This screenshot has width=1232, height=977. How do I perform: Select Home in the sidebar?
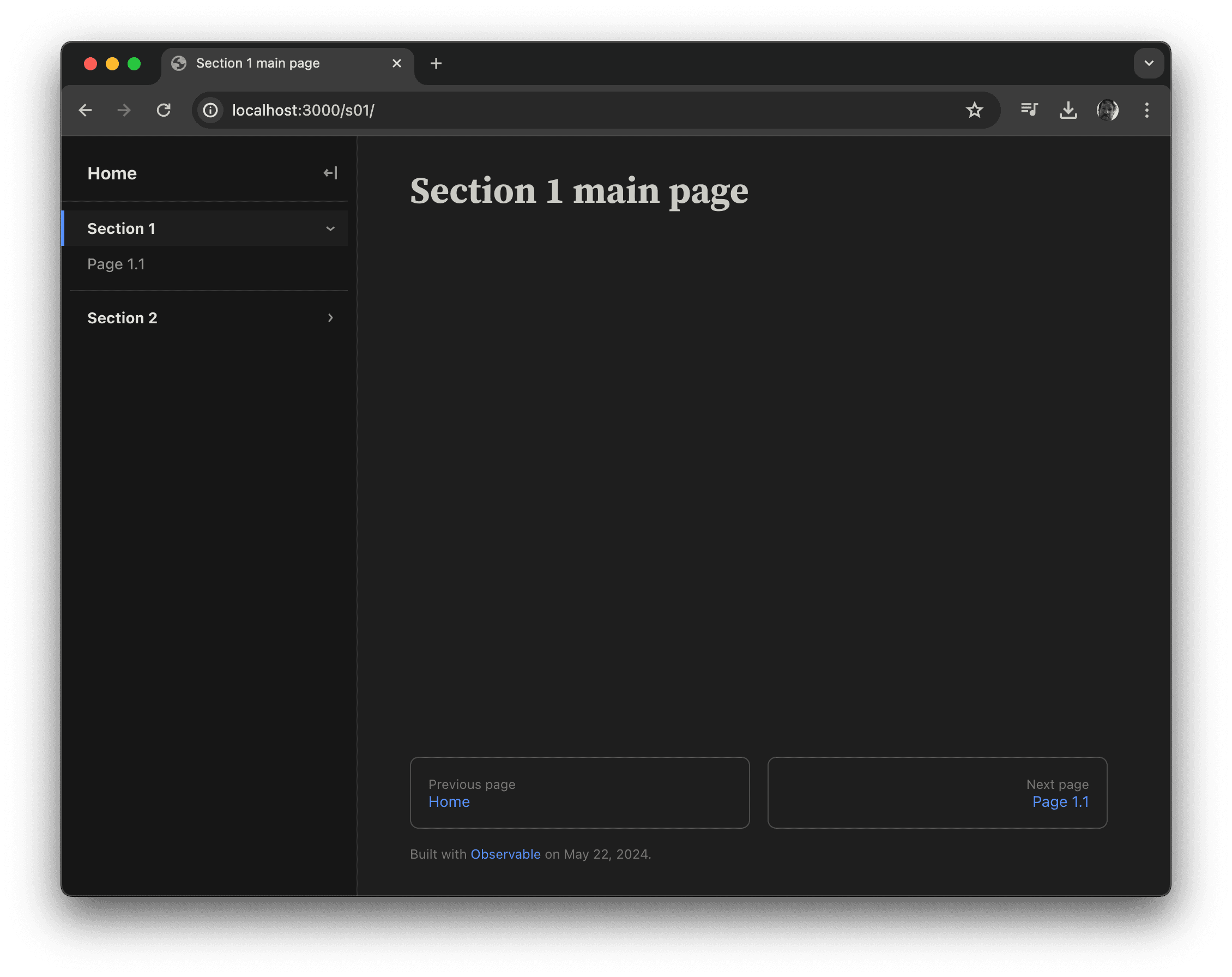point(112,172)
